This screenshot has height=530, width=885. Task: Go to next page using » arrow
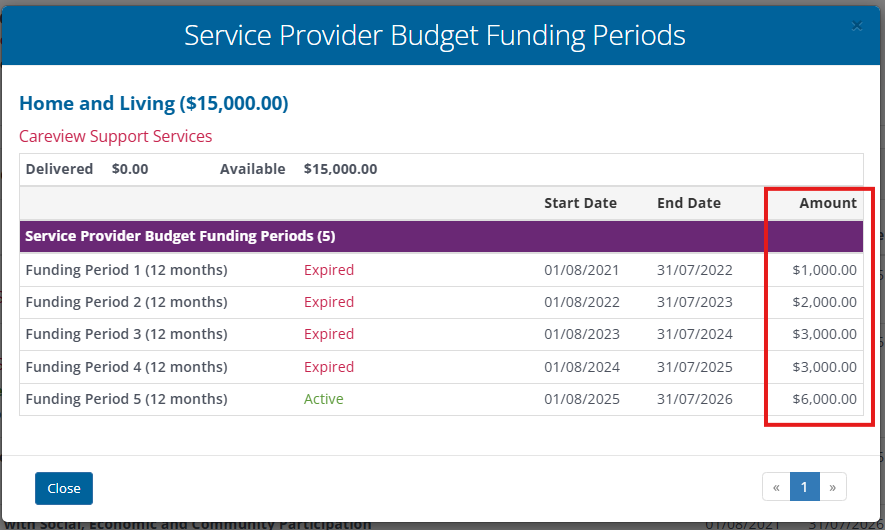(x=832, y=487)
